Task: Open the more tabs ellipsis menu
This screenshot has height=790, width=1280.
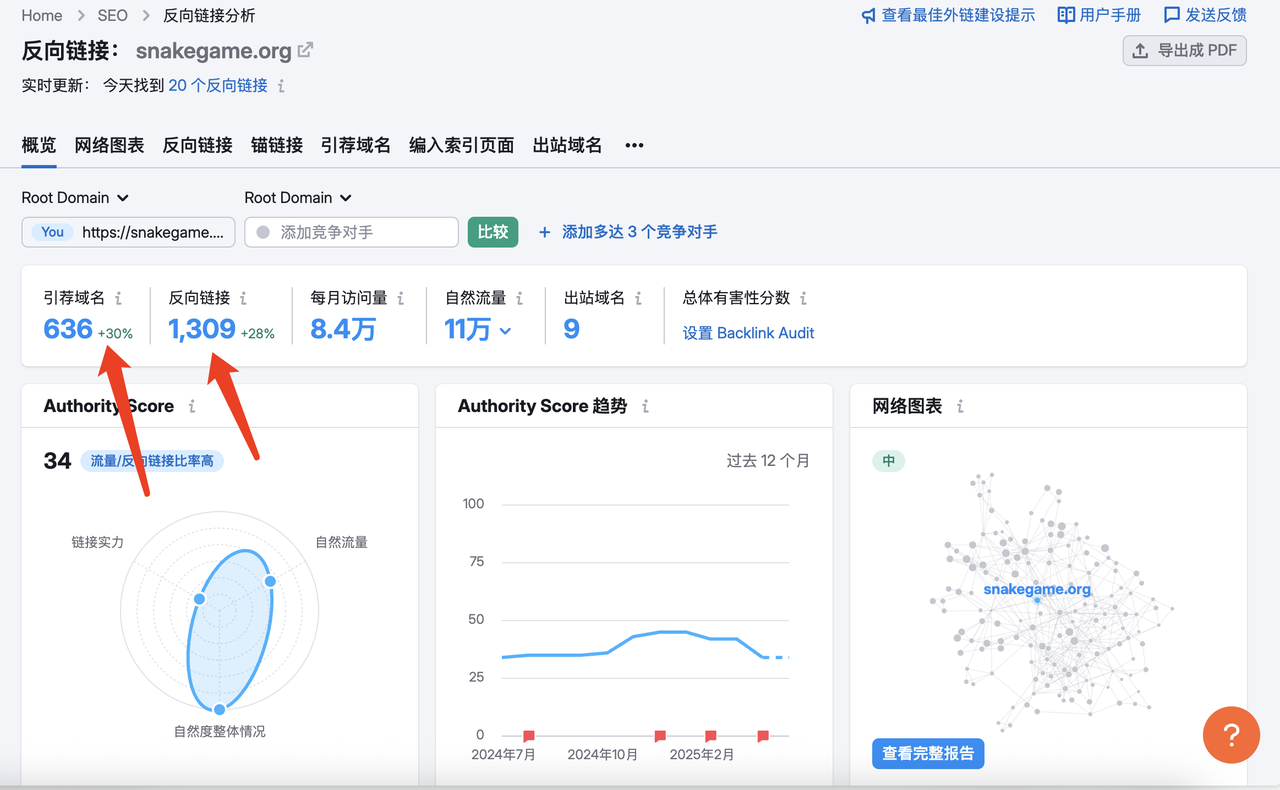Action: pyautogui.click(x=634, y=145)
